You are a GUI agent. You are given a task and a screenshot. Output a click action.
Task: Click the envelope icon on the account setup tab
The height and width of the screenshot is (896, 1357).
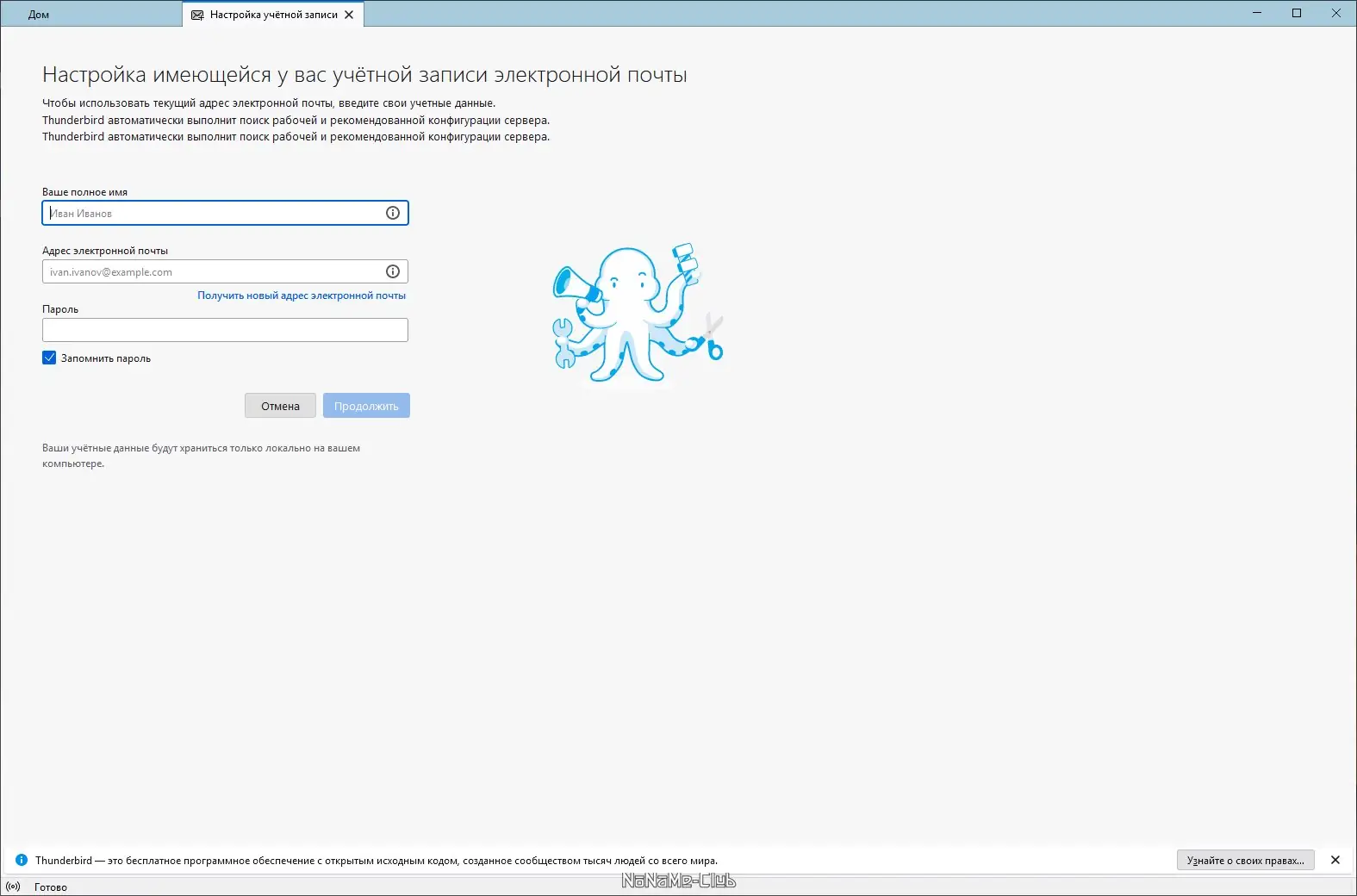point(197,15)
